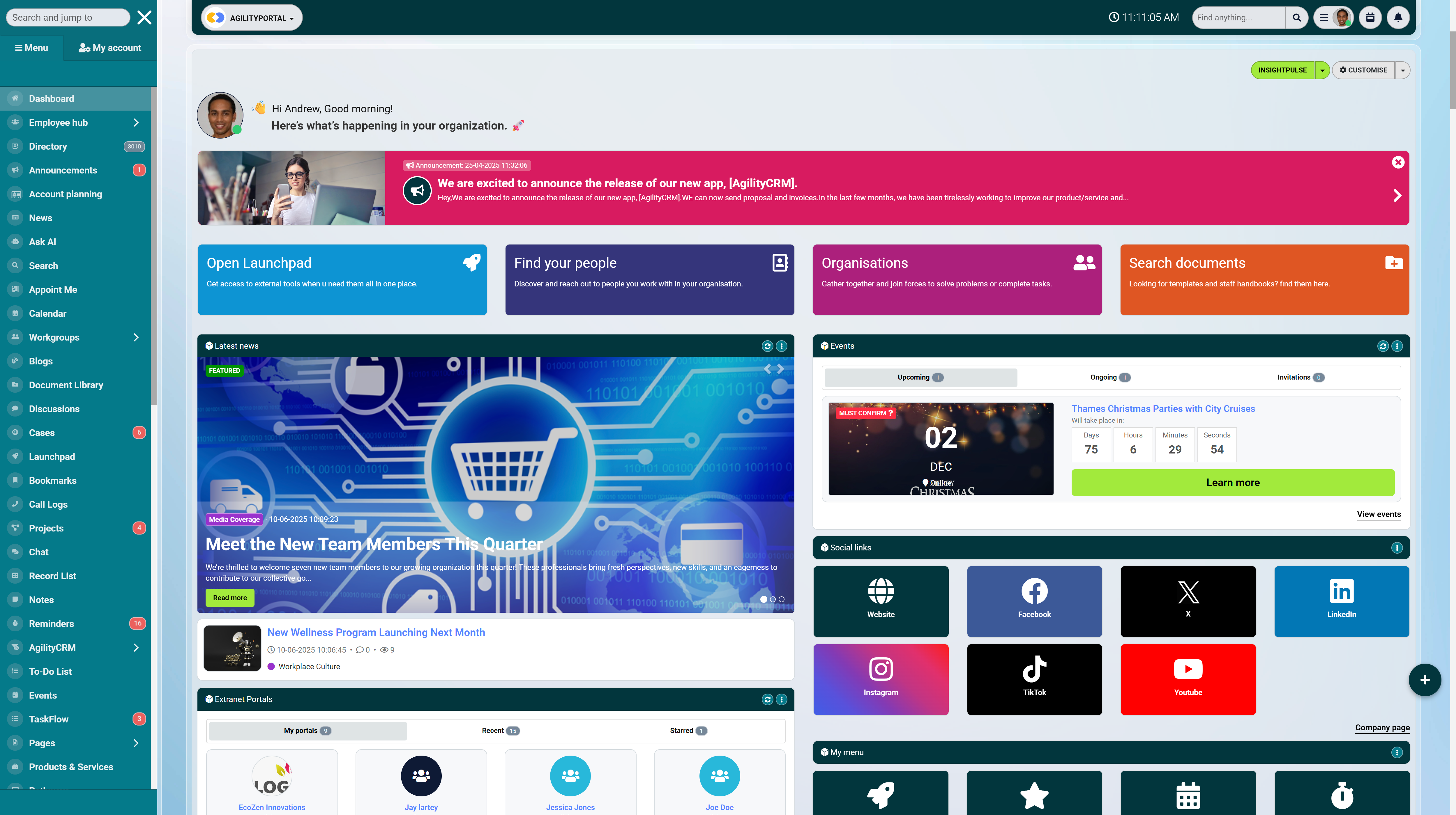Screen dimensions: 1456x815
Task: Refresh the Latest news widget
Action: pyautogui.click(x=767, y=346)
